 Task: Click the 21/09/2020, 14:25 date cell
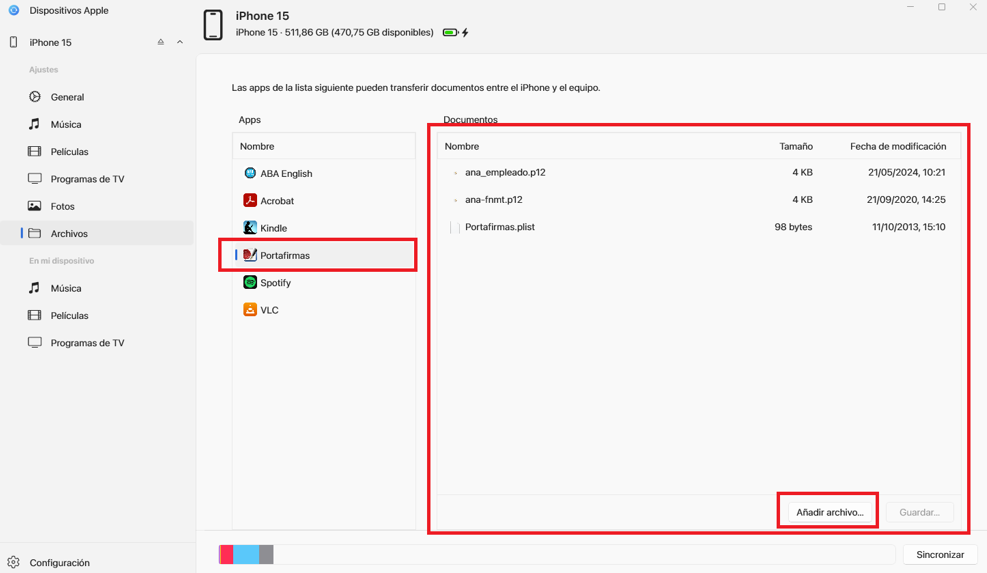pos(906,200)
